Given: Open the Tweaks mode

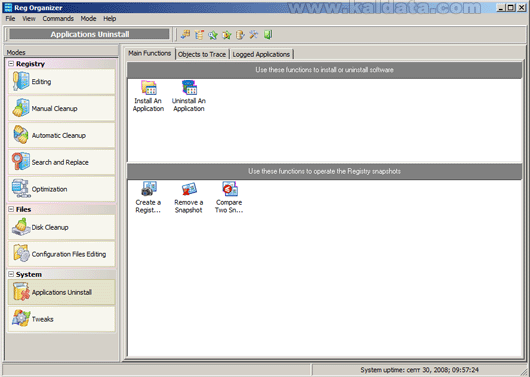Looking at the screenshot, I should pyautogui.click(x=62, y=319).
